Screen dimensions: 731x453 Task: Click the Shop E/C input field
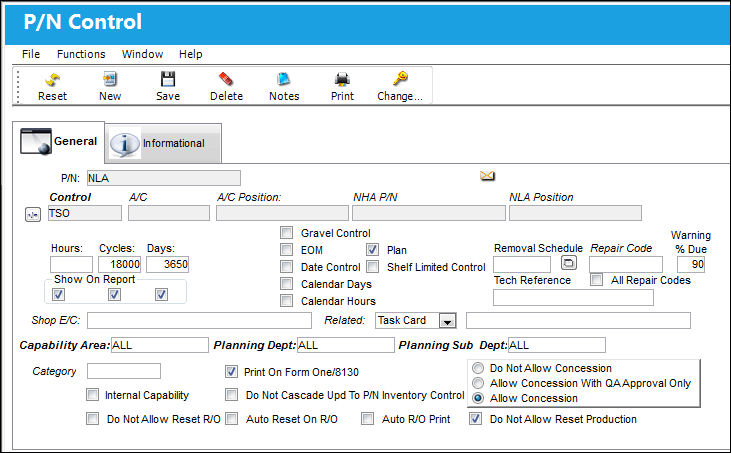pyautogui.click(x=199, y=321)
